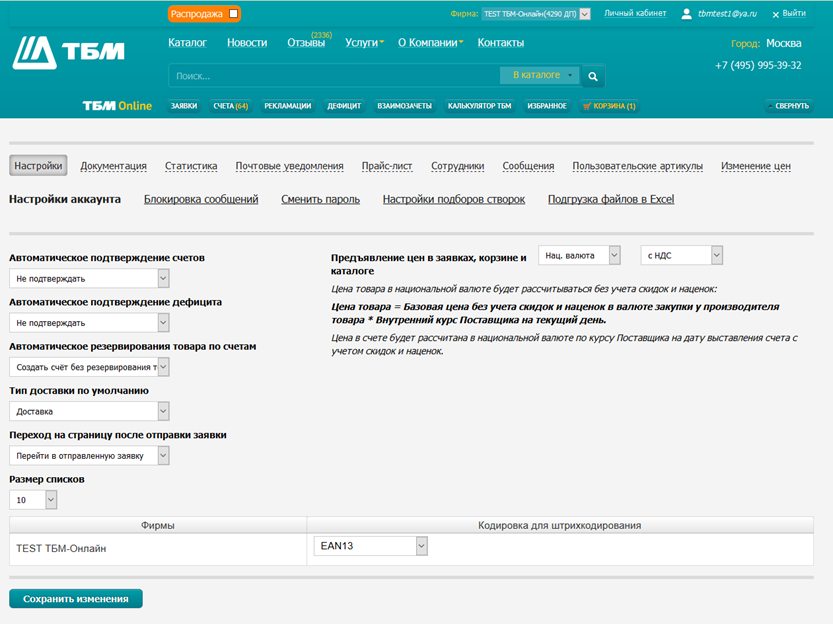Open the Сменить пароль link
Image resolution: width=833 pixels, height=624 pixels.
pos(320,199)
